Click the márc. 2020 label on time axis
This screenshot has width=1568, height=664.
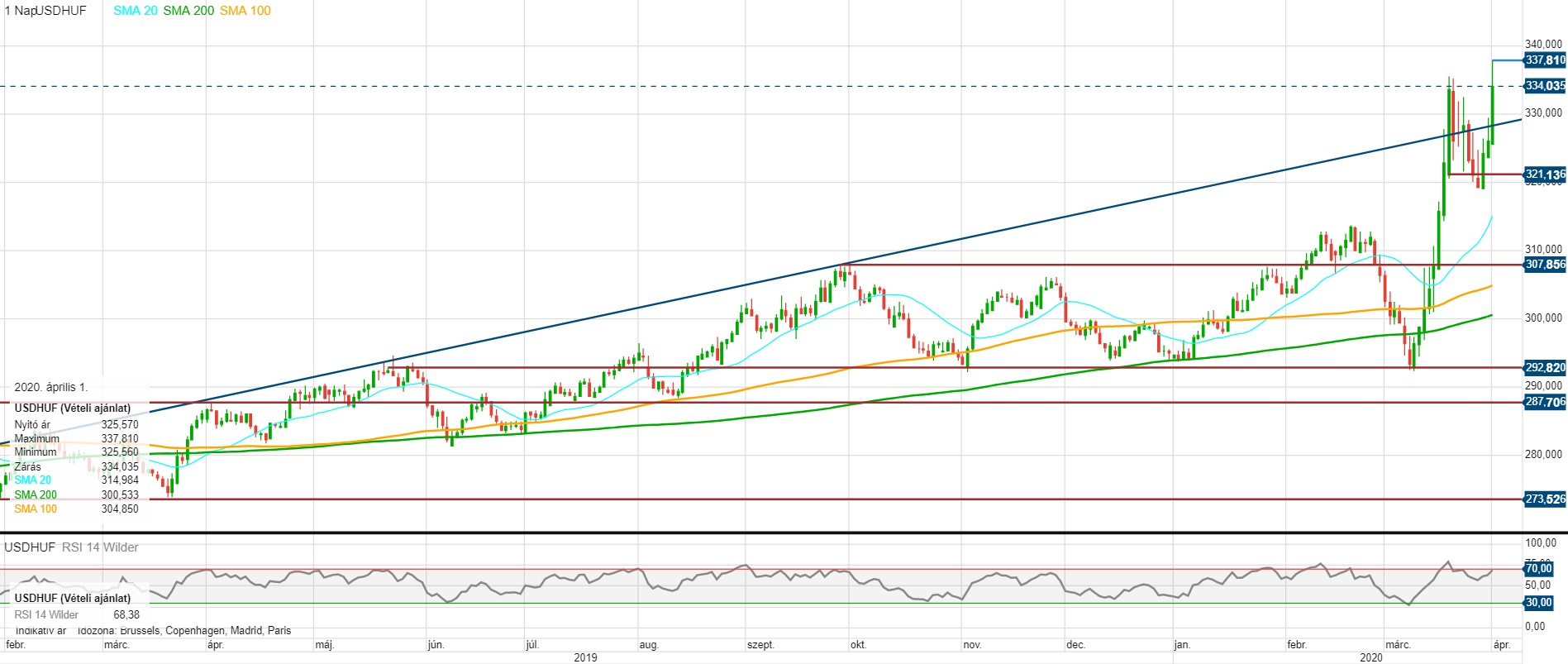point(1398,645)
